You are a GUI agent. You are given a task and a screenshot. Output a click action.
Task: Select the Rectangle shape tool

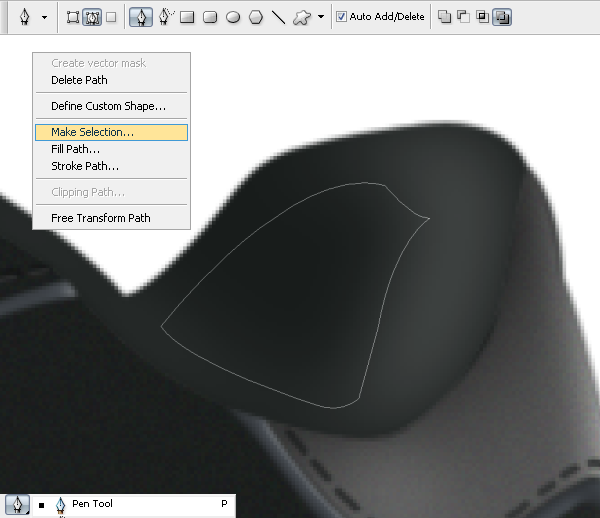tap(187, 17)
